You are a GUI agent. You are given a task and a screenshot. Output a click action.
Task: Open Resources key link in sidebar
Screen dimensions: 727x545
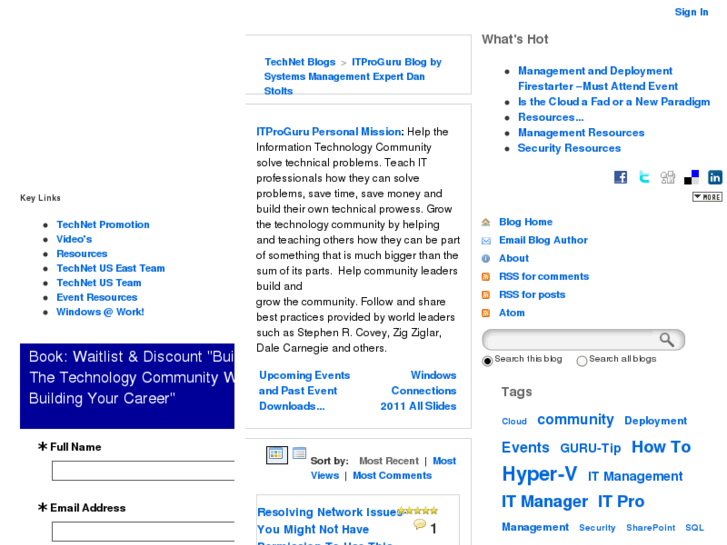[x=82, y=254]
